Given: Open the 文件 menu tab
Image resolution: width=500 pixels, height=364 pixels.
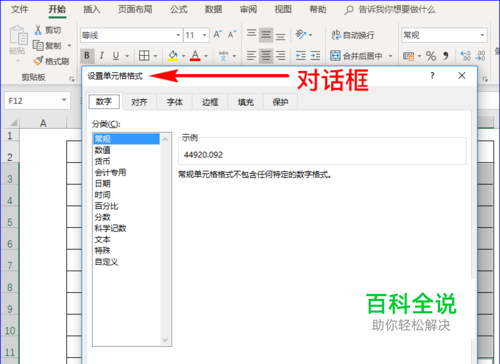Looking at the screenshot, I should [x=20, y=9].
